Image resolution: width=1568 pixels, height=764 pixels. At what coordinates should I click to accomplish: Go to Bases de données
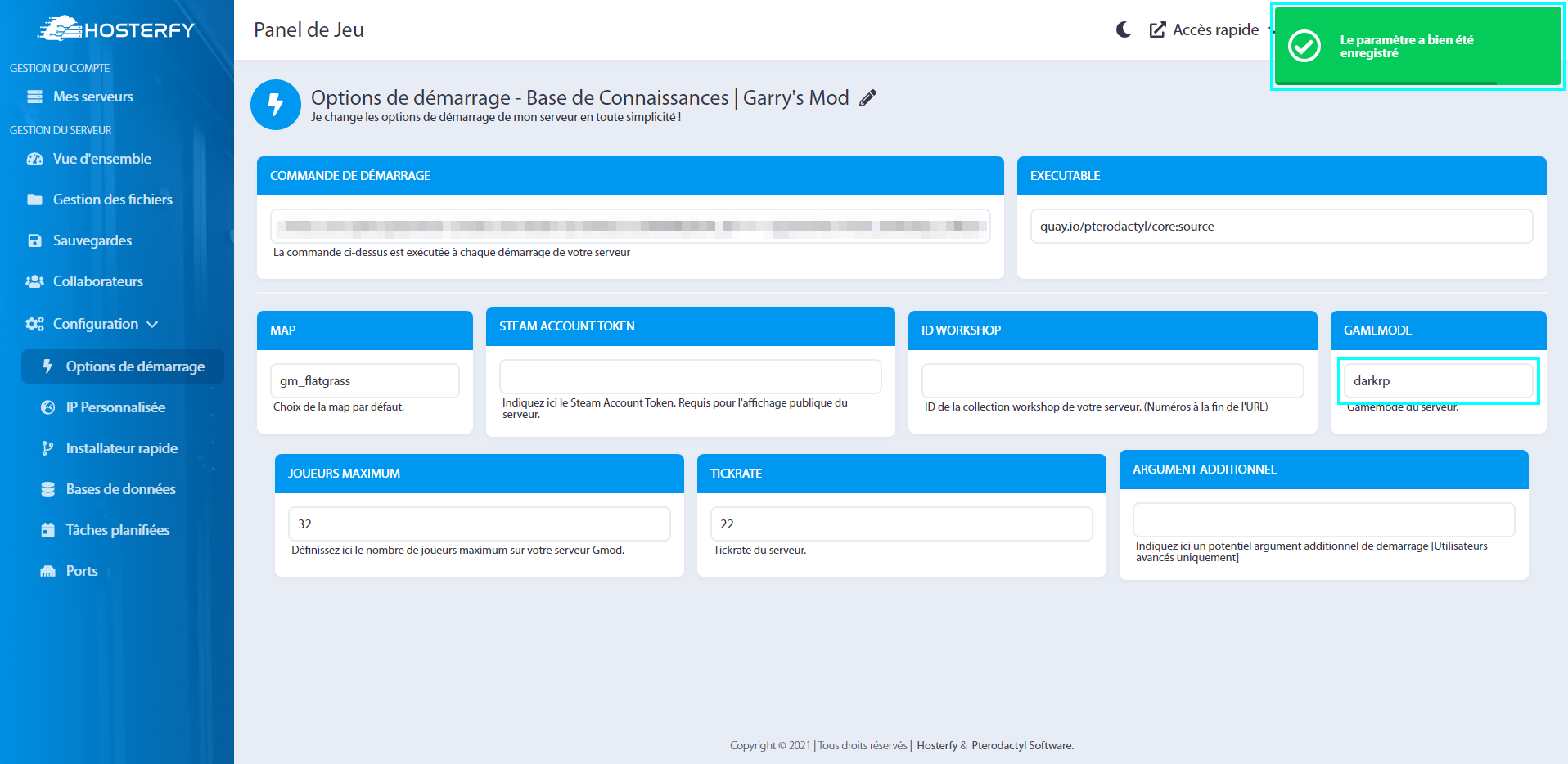click(120, 489)
